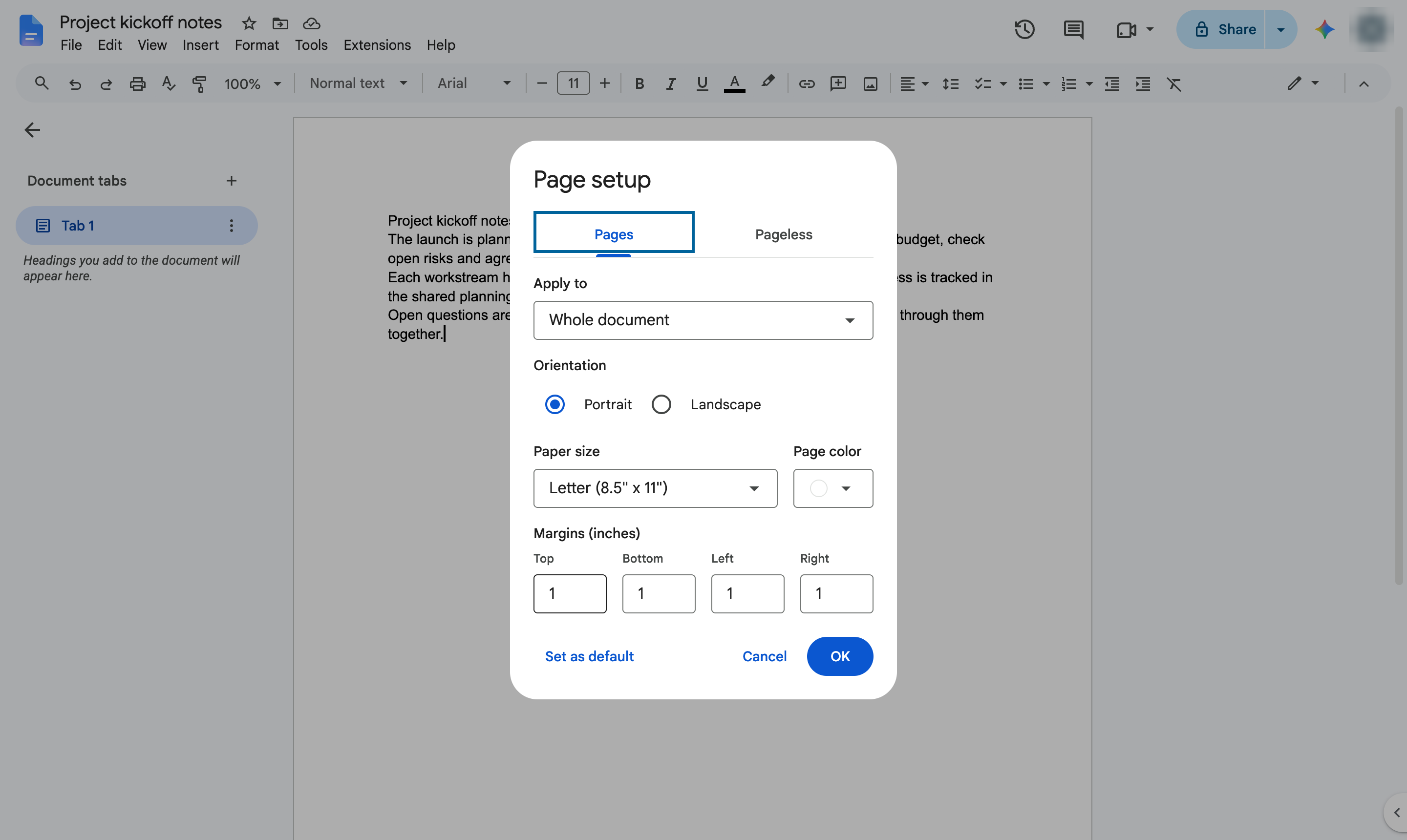Image resolution: width=1407 pixels, height=840 pixels.
Task: Open the highlight color pen tool
Action: click(x=767, y=83)
